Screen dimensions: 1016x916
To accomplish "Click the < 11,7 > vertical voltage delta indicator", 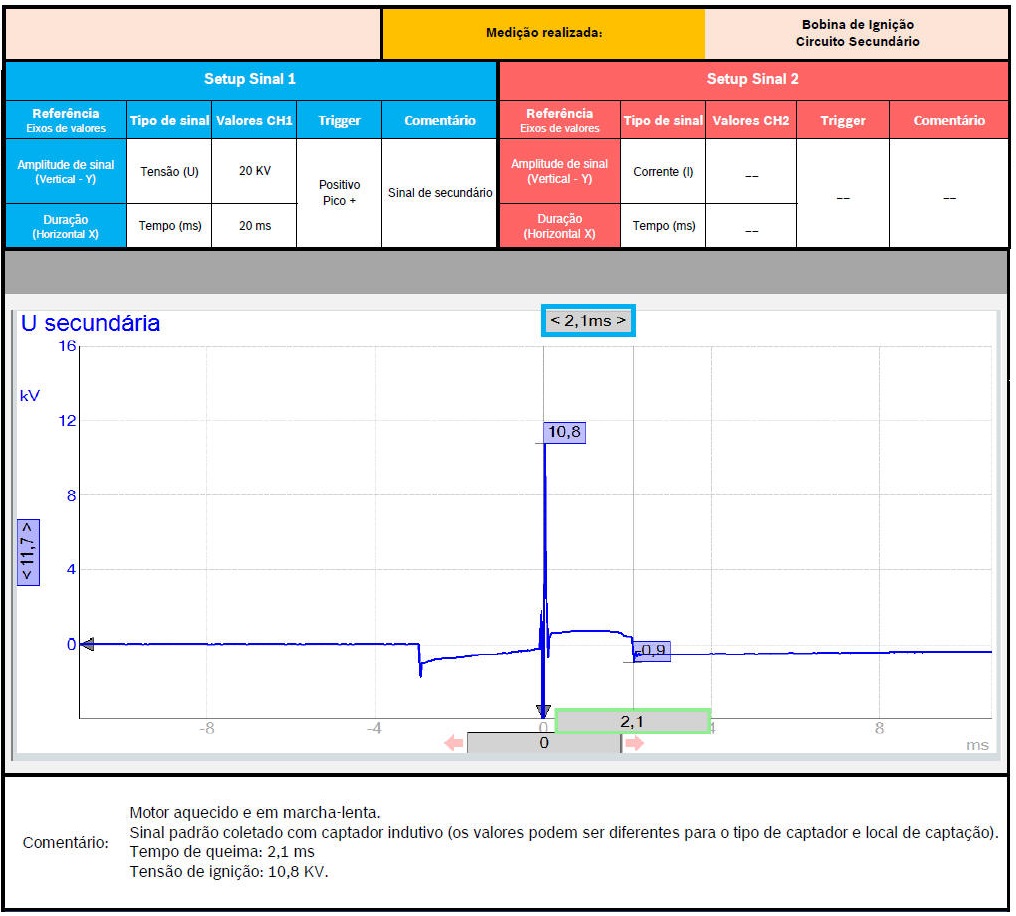I will (28, 551).
